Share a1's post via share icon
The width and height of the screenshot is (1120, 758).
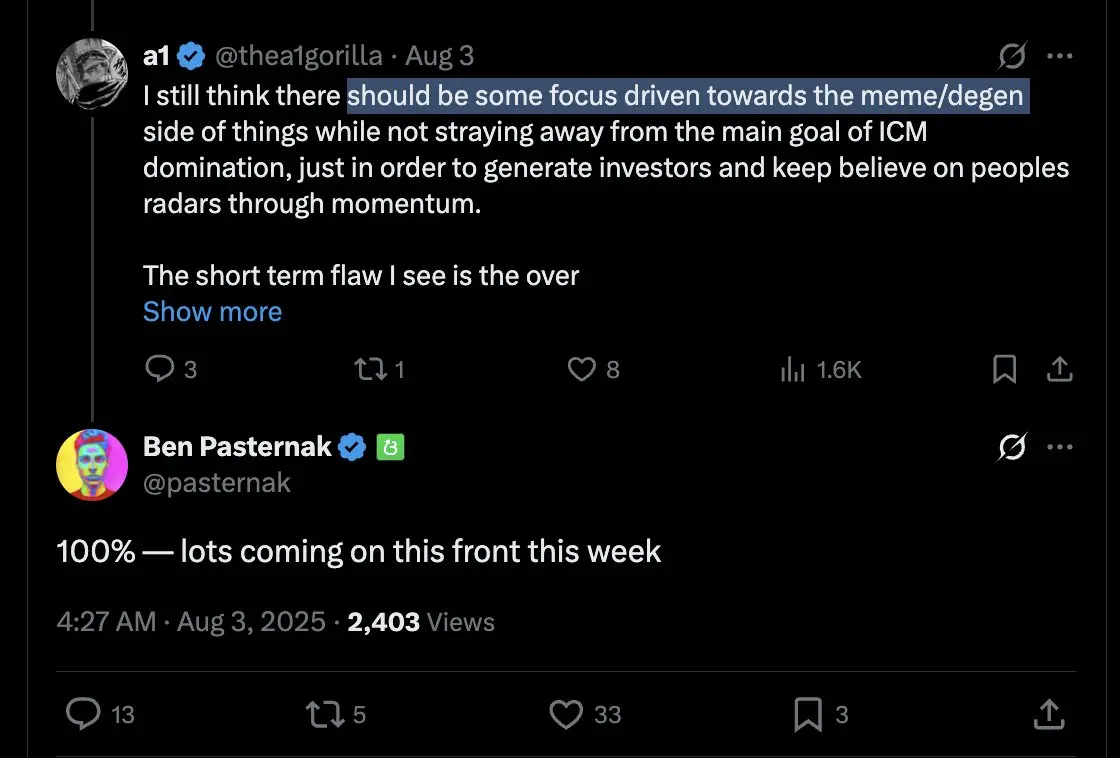pyautogui.click(x=1059, y=369)
